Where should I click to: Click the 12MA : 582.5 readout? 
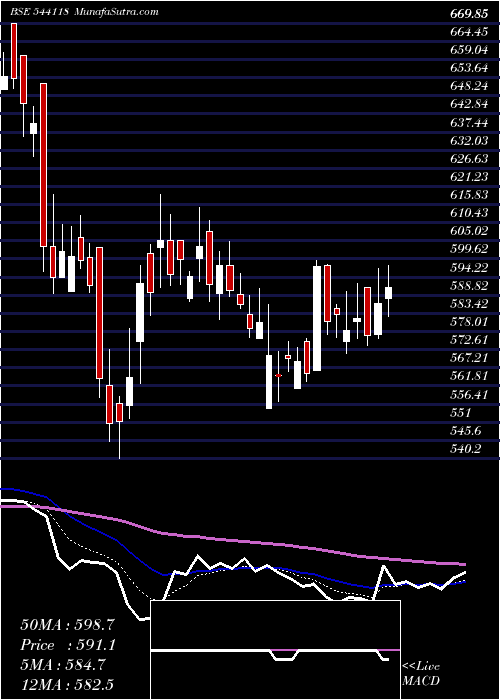coord(68,685)
